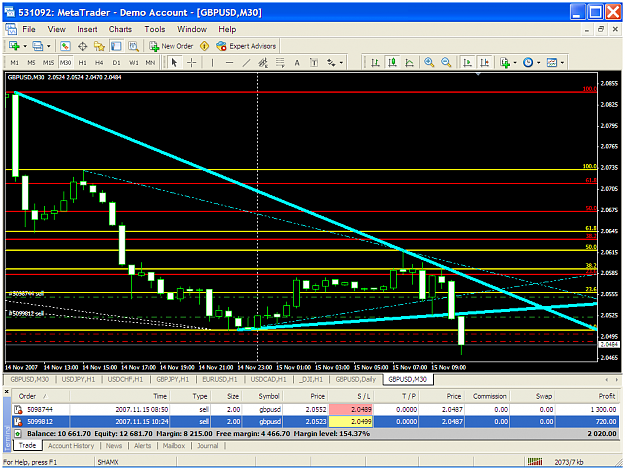Select the Text Label tool
Image resolution: width=625 pixels, height=470 pixels.
tap(314, 63)
